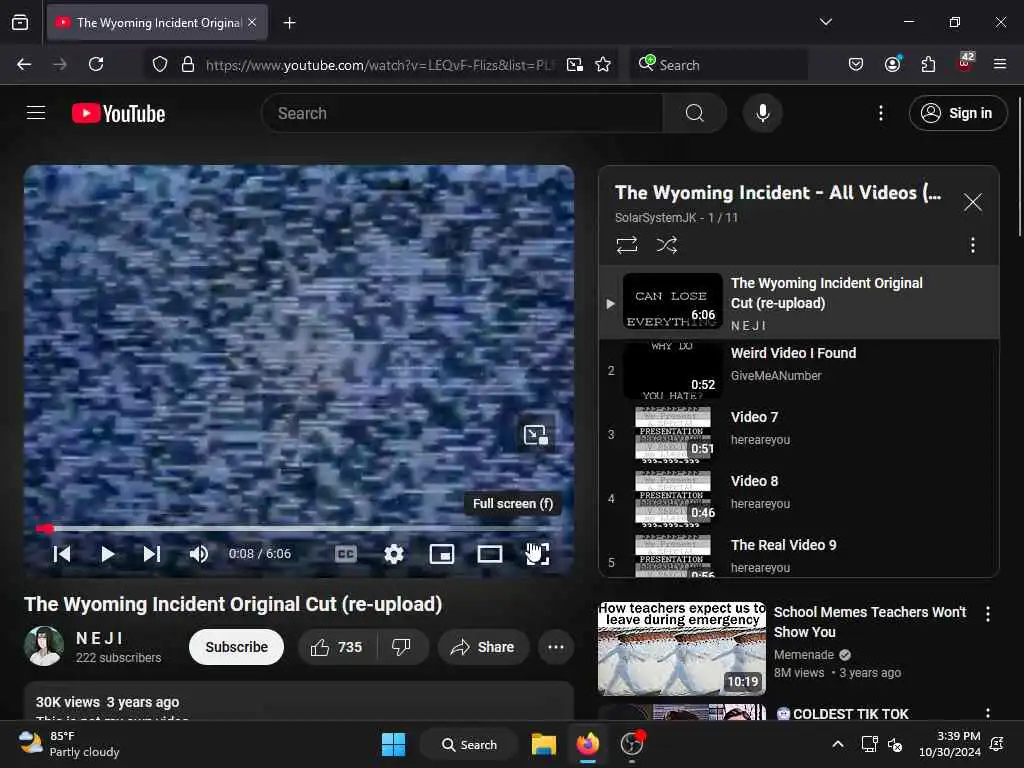Go back in browser history
This screenshot has width=1024, height=768.
[24, 64]
